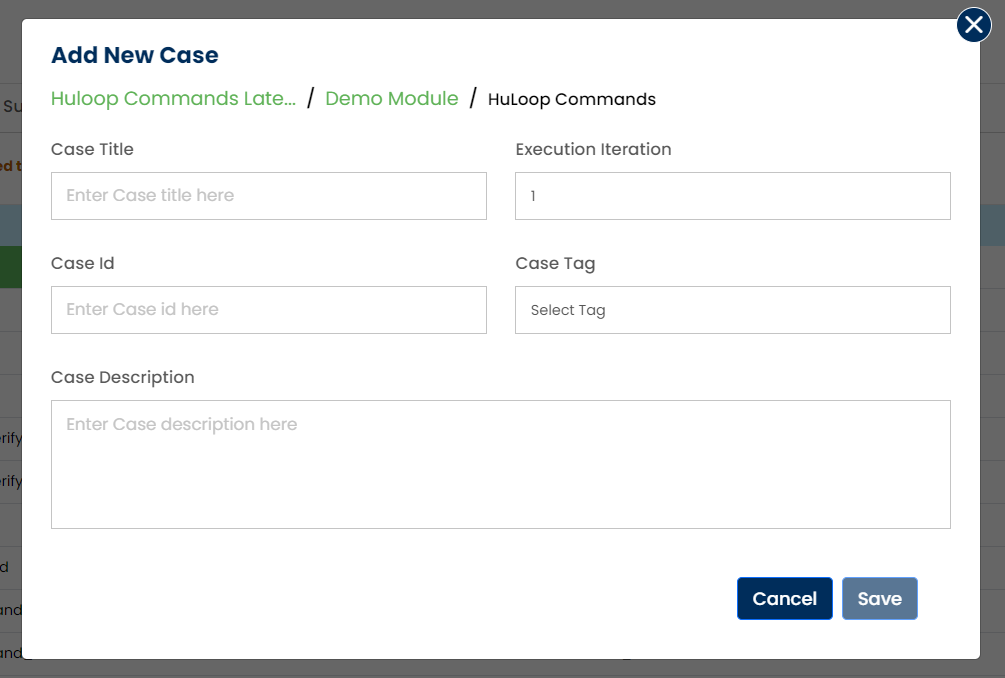This screenshot has width=1005, height=678.
Task: Click the Add New Case heading
Action: click(x=135, y=55)
